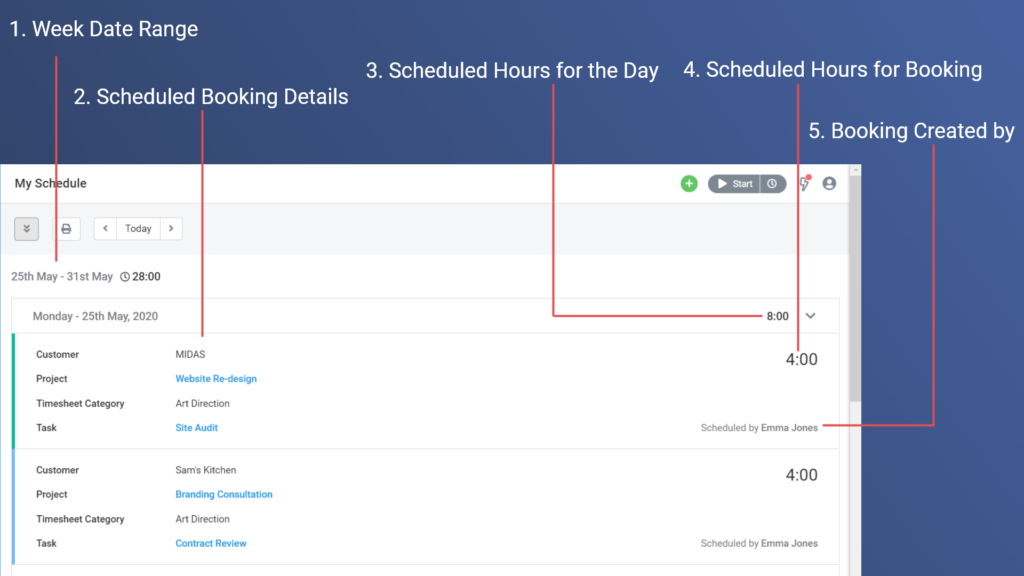Go to previous week with the left chevron
The width and height of the screenshot is (1024, 576).
tap(105, 228)
